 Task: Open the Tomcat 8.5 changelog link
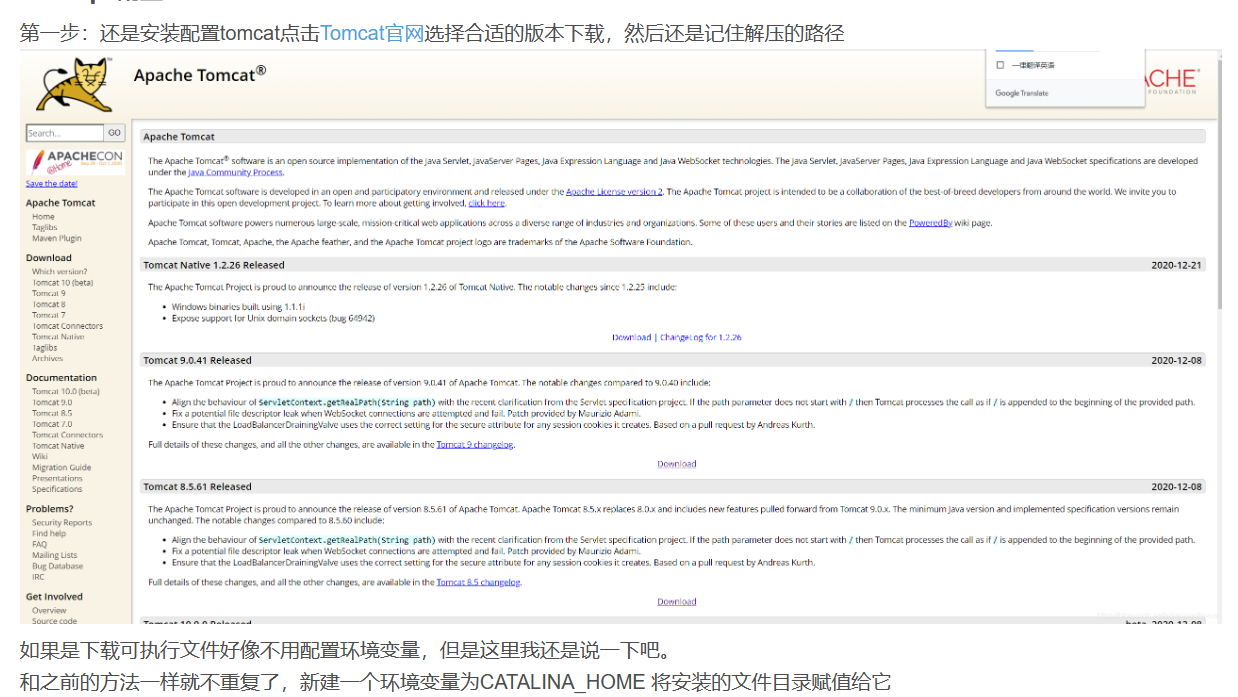(x=479, y=582)
